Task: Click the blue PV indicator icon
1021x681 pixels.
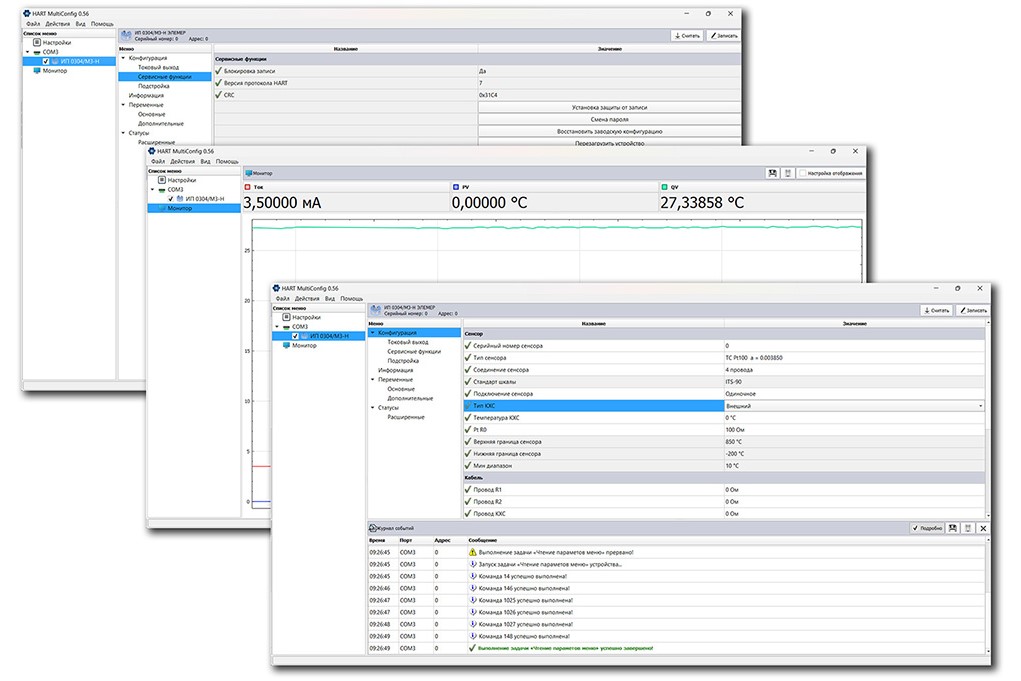Action: coord(455,187)
